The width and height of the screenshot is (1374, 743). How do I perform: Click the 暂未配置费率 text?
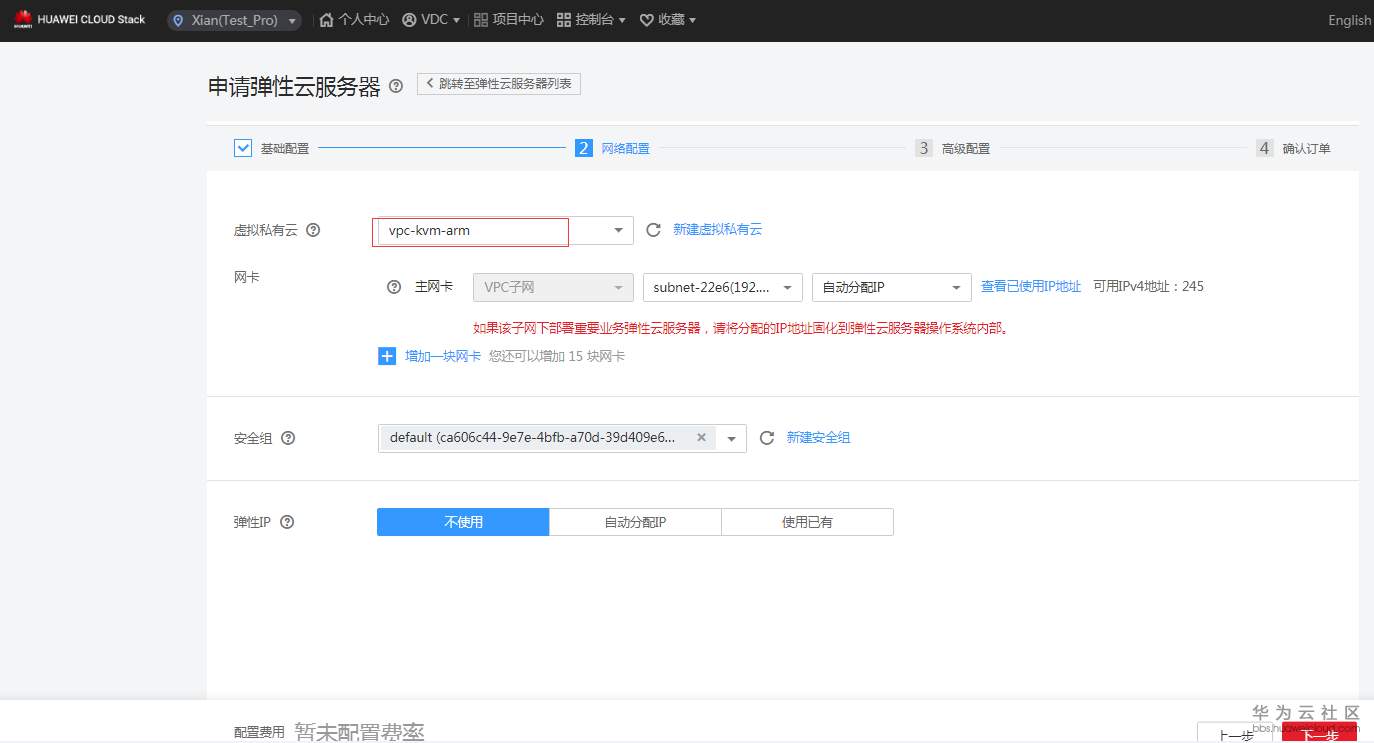pyautogui.click(x=360, y=732)
